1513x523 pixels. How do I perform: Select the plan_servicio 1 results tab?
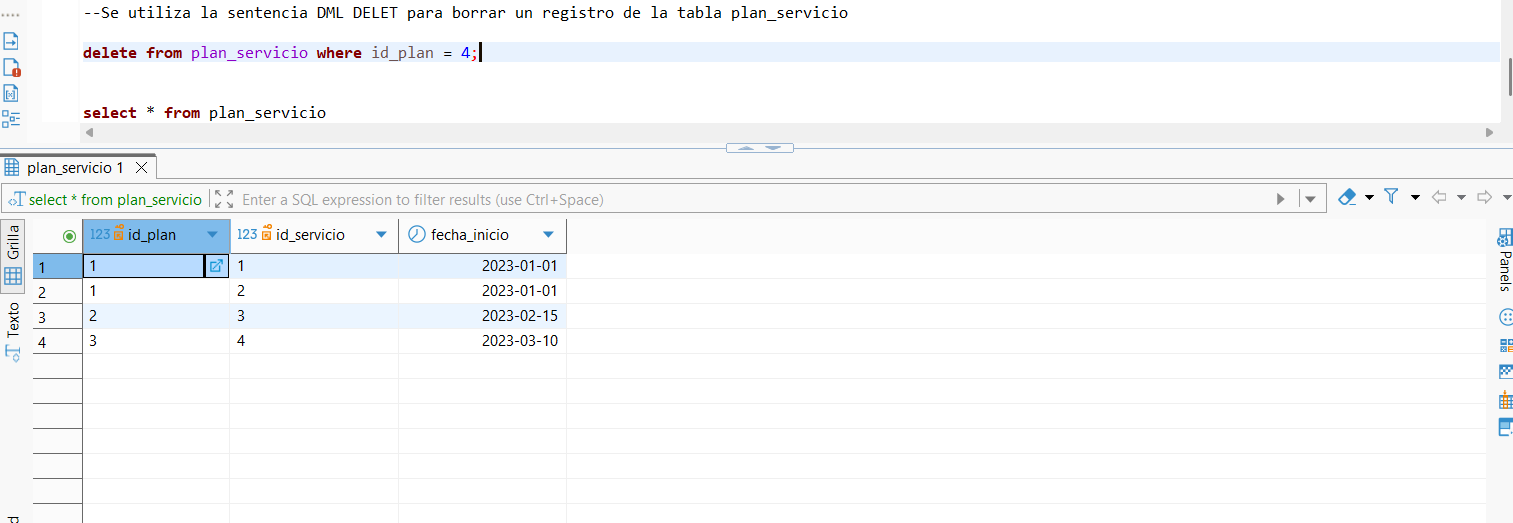coord(74,168)
